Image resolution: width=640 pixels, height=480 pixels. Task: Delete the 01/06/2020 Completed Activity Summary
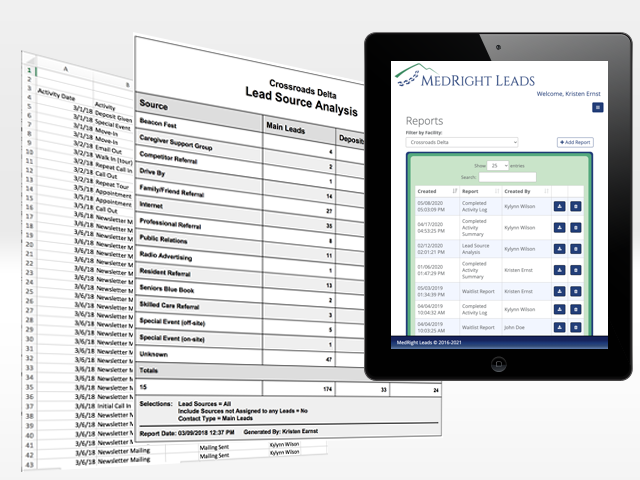pyautogui.click(x=576, y=270)
